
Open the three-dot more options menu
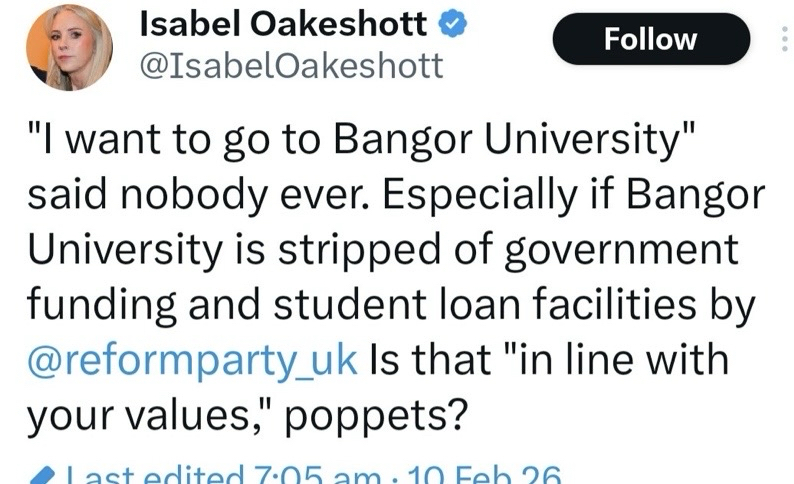pyautogui.click(x=784, y=39)
